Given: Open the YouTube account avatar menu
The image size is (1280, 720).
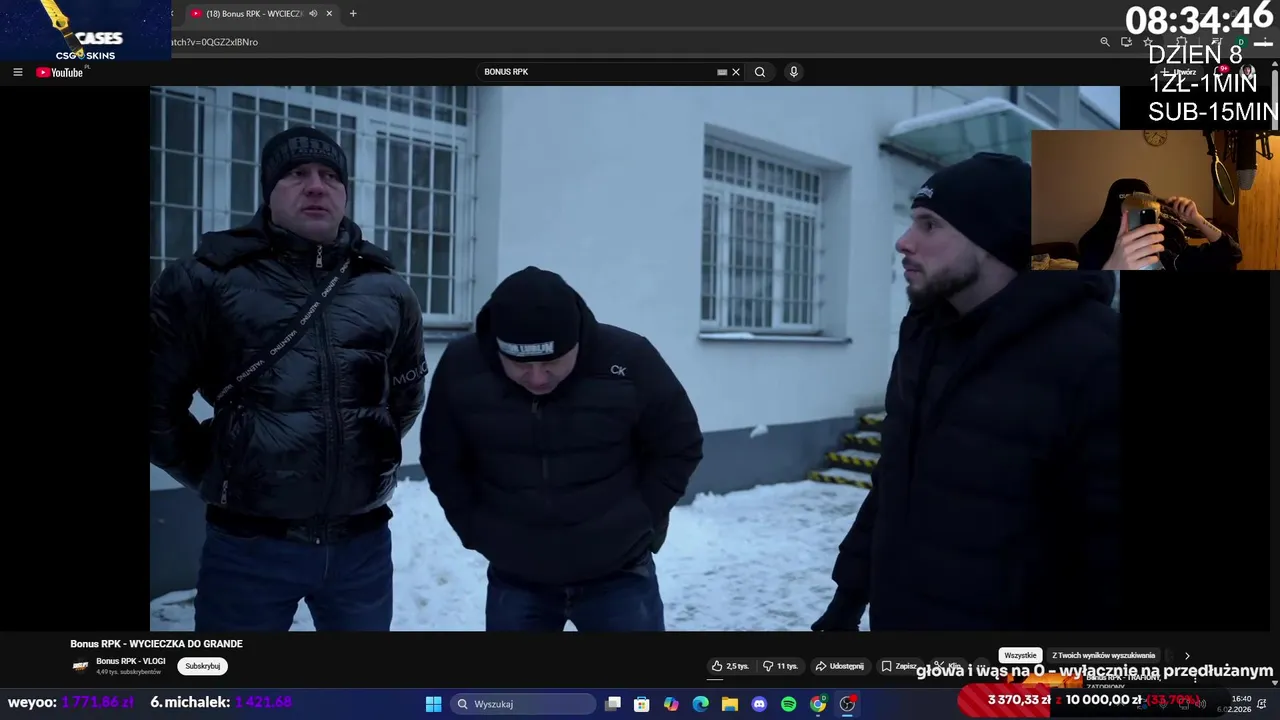Looking at the screenshot, I should [x=1248, y=72].
